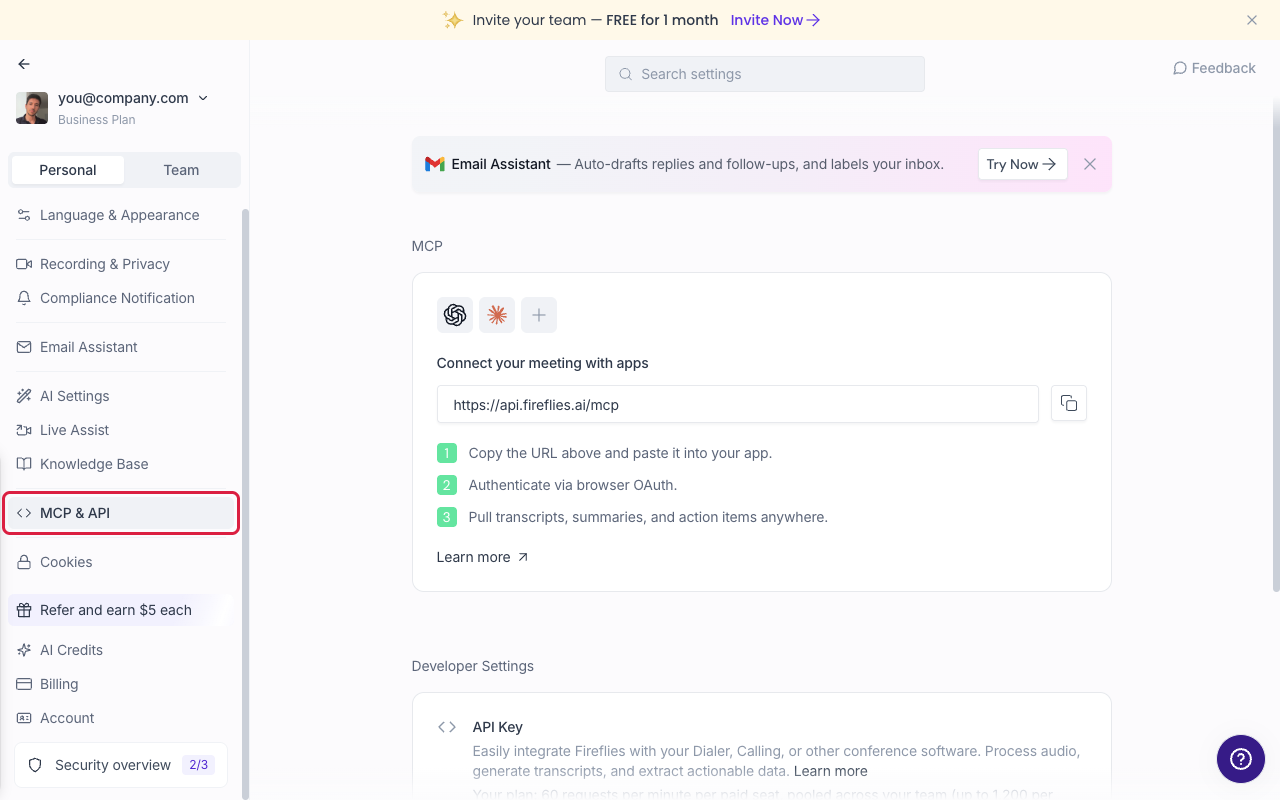
Task: Click the Gmail icon in Email Assistant banner
Action: [x=434, y=164]
